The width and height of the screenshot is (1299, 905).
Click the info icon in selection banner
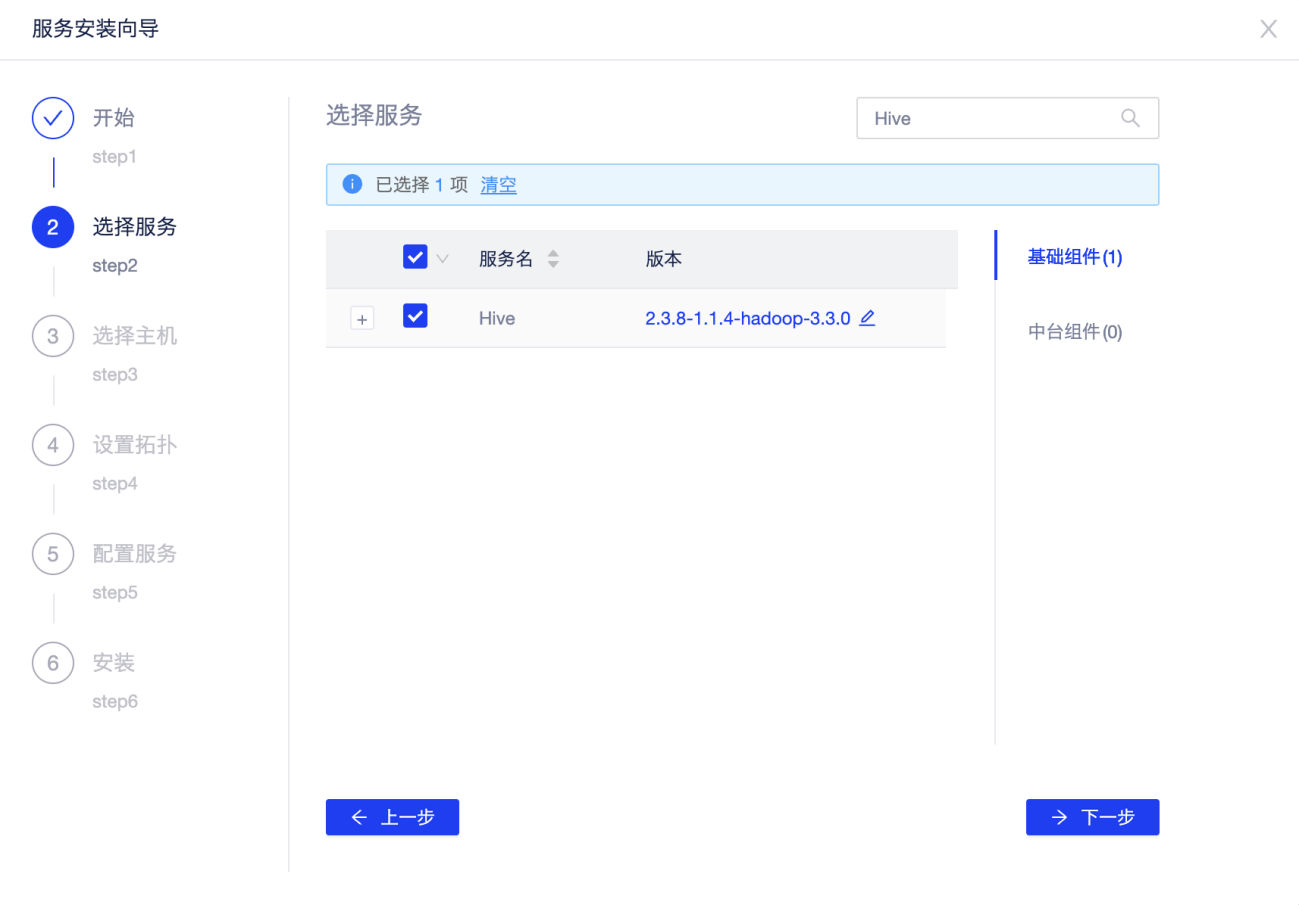tap(352, 185)
